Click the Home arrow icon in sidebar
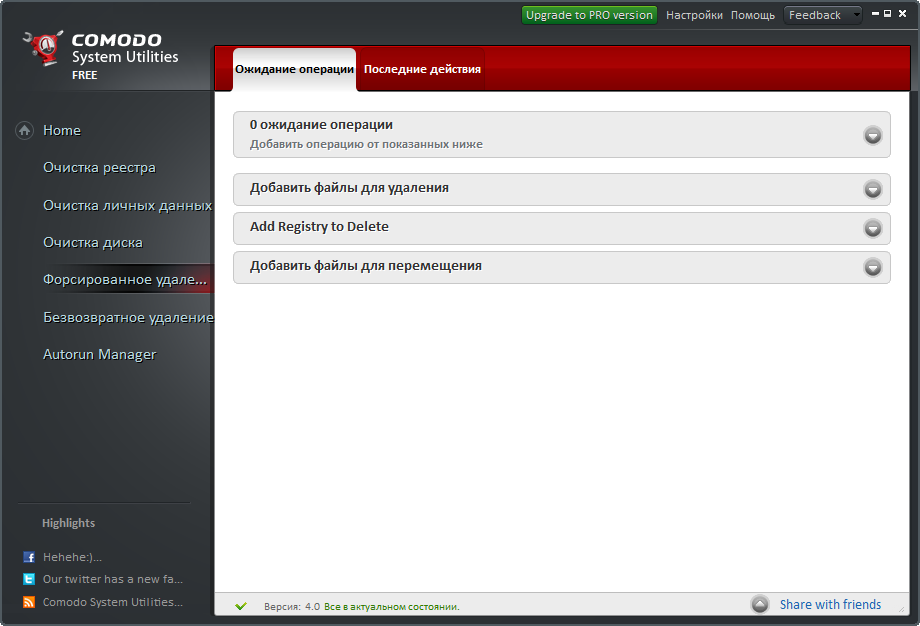Viewport: 920px width, 626px height. click(x=24, y=130)
